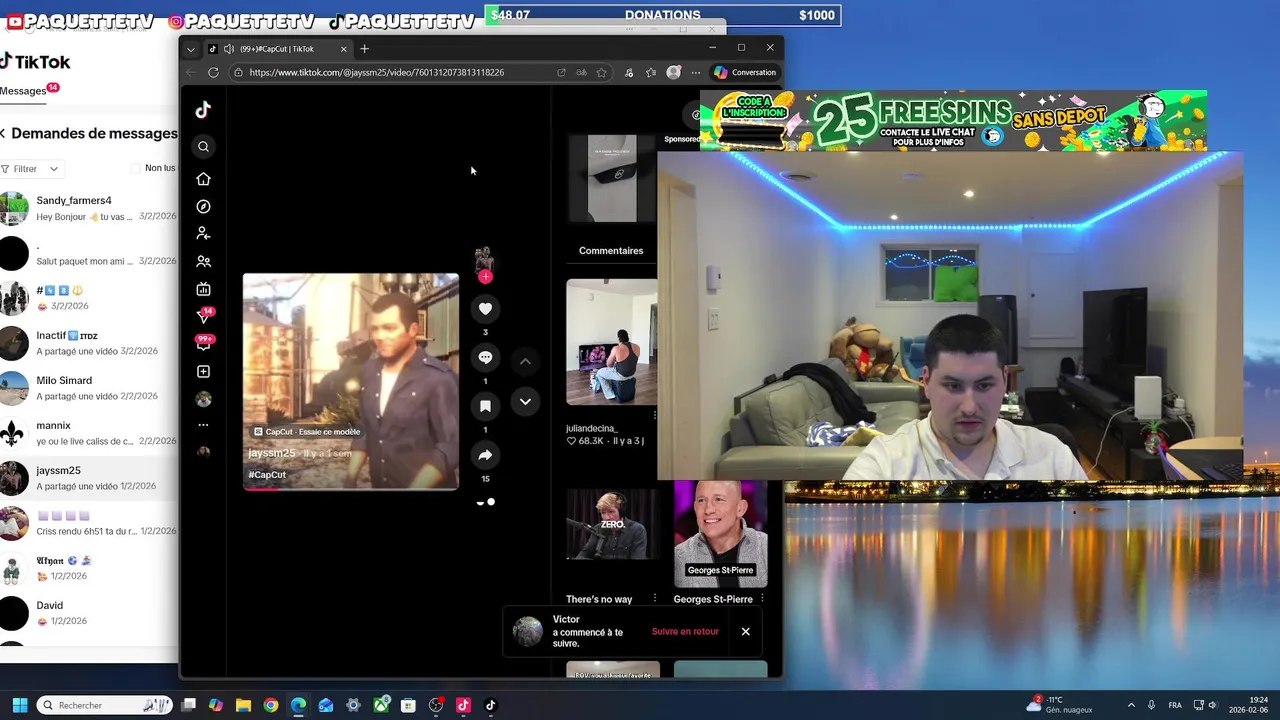Open the Windows Start menu
Screen dimensions: 1280x720
click(x=19, y=705)
